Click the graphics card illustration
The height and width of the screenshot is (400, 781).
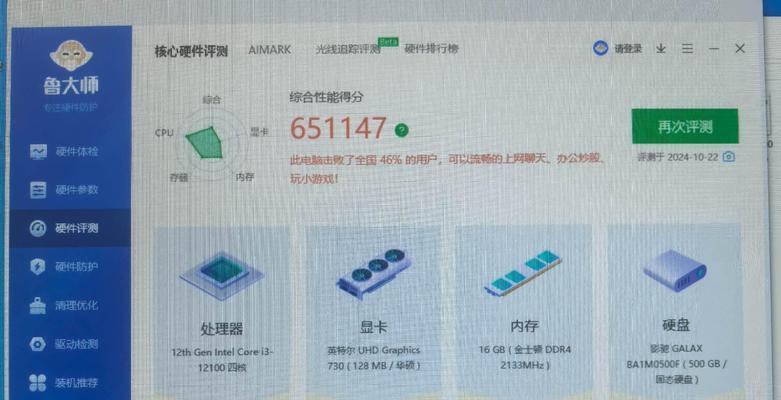pos(374,273)
